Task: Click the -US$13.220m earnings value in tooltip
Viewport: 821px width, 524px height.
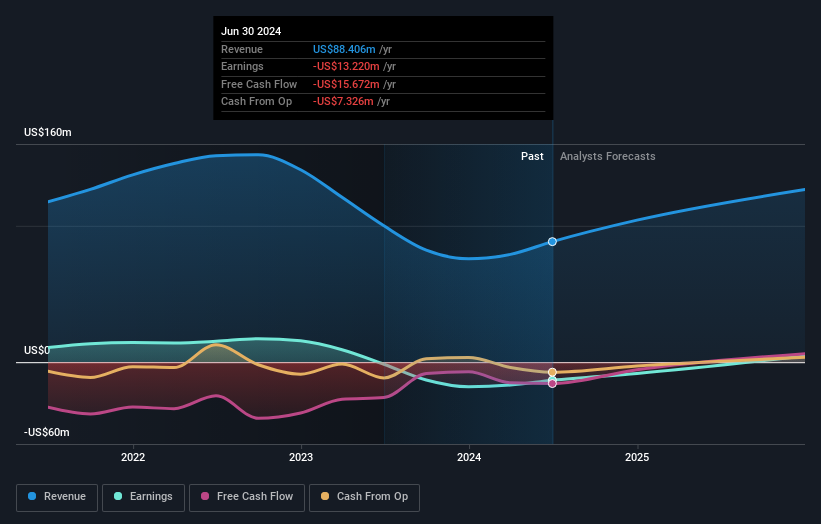Action: pos(346,66)
